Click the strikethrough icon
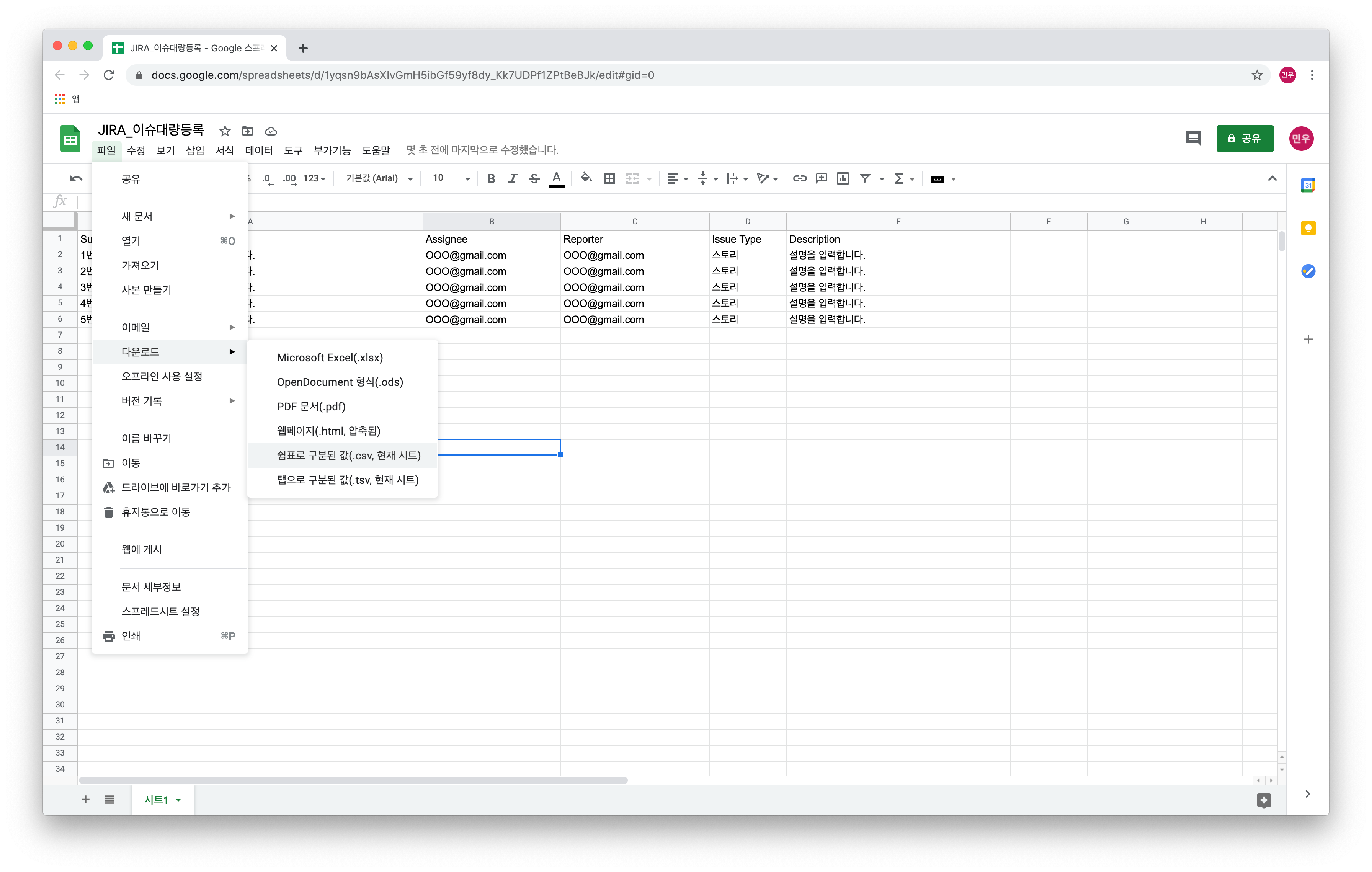Image resolution: width=1372 pixels, height=872 pixels. 534,179
